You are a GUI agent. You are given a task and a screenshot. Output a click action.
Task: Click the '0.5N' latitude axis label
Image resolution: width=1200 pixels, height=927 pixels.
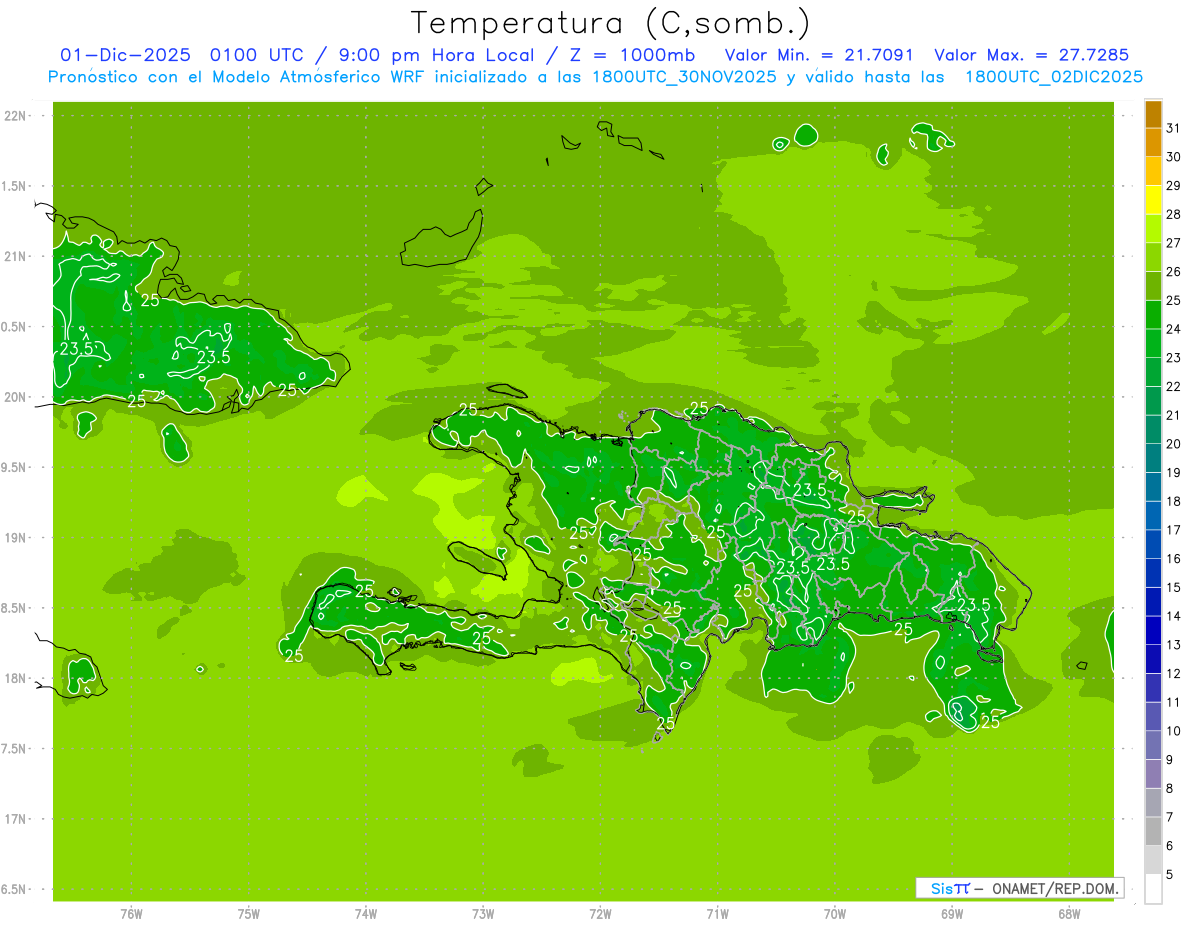point(15,327)
